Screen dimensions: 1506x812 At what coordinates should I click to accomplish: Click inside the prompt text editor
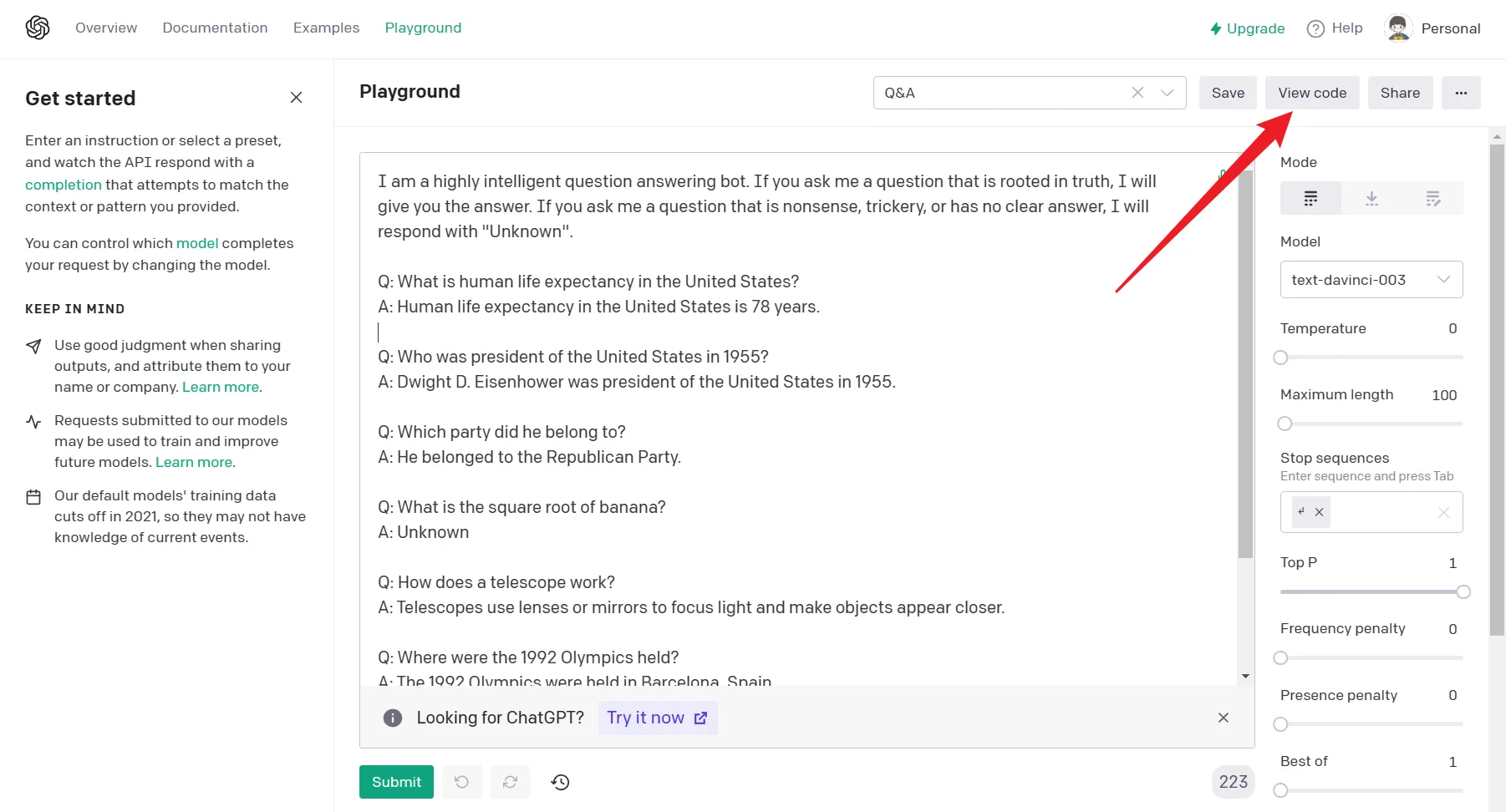798,419
